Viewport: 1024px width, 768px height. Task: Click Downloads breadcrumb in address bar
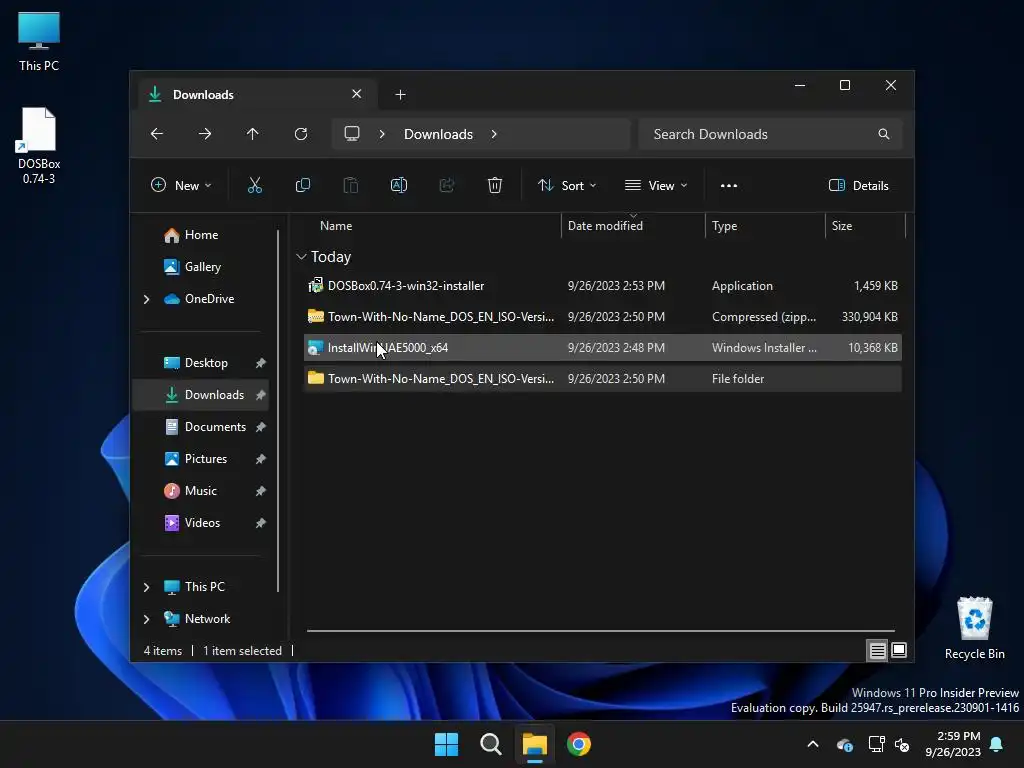tap(438, 134)
